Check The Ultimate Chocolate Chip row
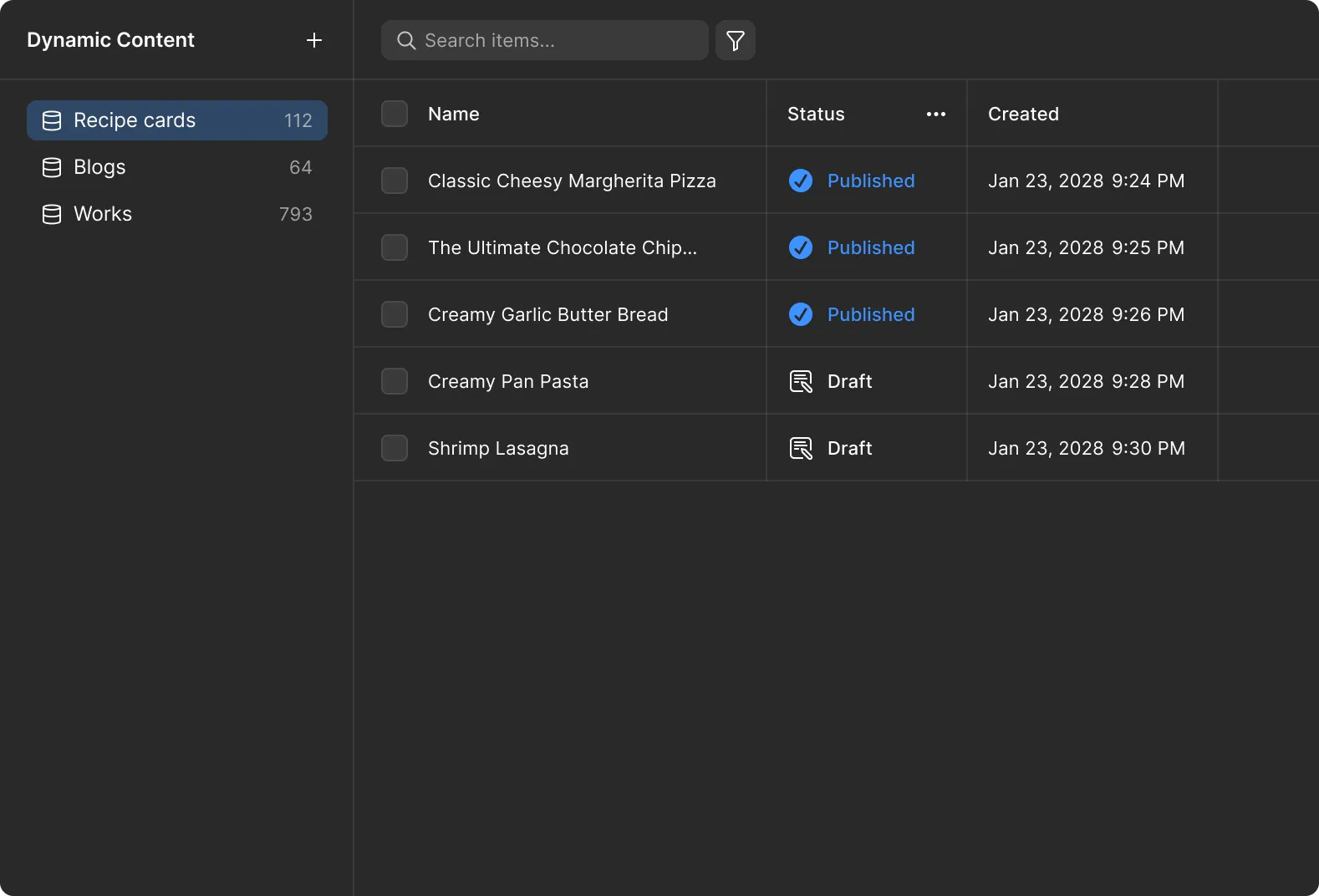Screen dimensions: 1319x896 (x=395, y=247)
